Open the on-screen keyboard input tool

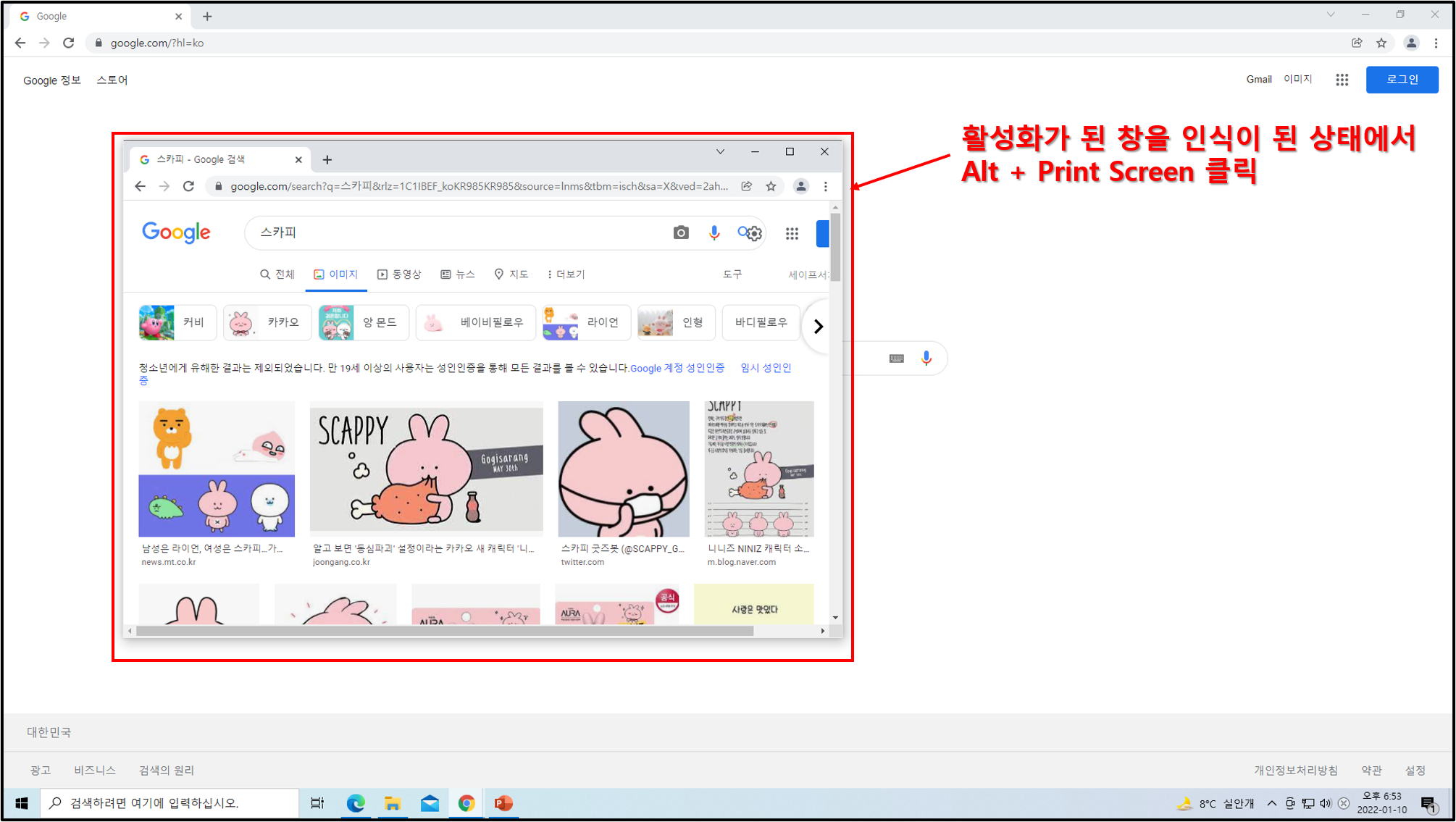pos(896,358)
